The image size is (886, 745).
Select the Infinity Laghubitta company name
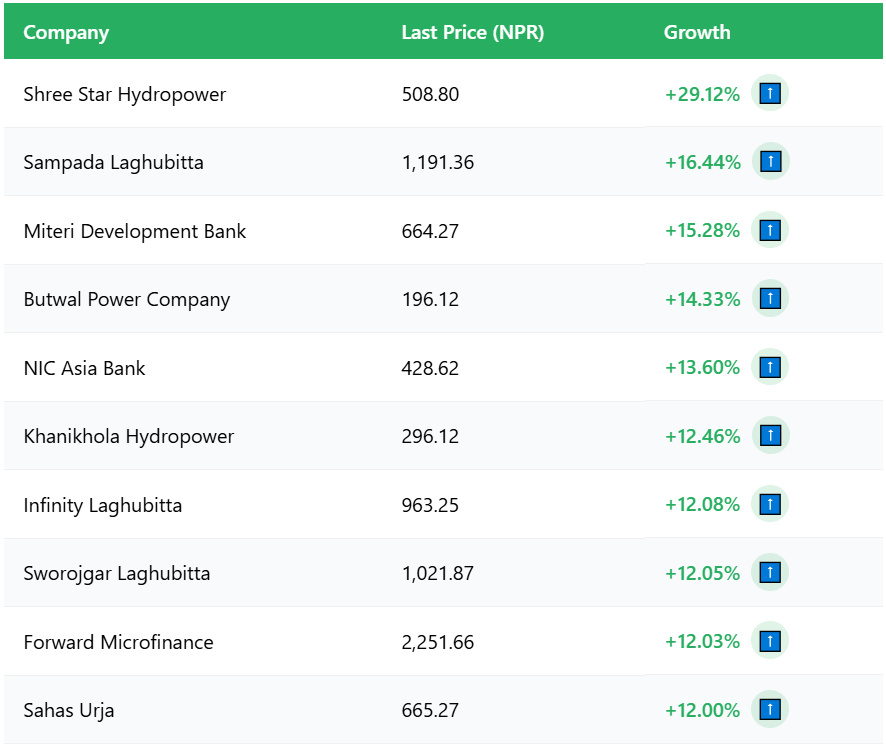click(102, 505)
